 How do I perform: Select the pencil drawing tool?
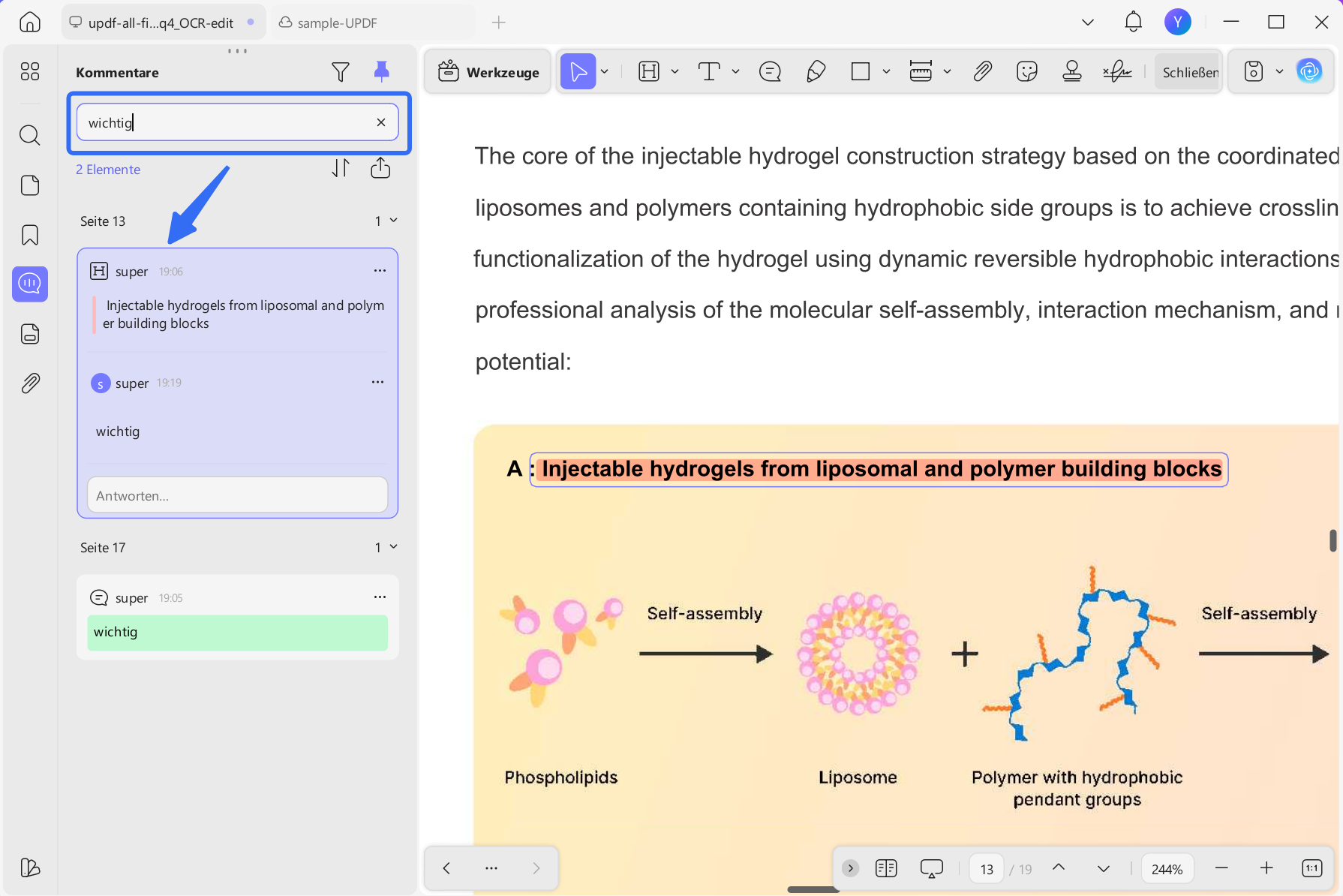pyautogui.click(x=816, y=72)
